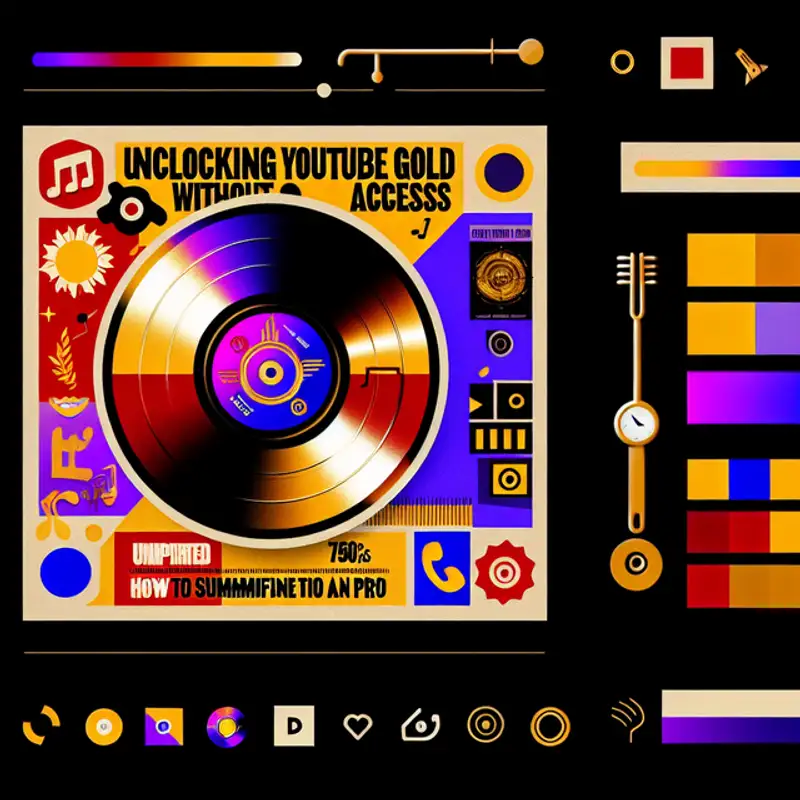Click the solid gold disc in bottom row
This screenshot has height=800, width=800.
(104, 727)
